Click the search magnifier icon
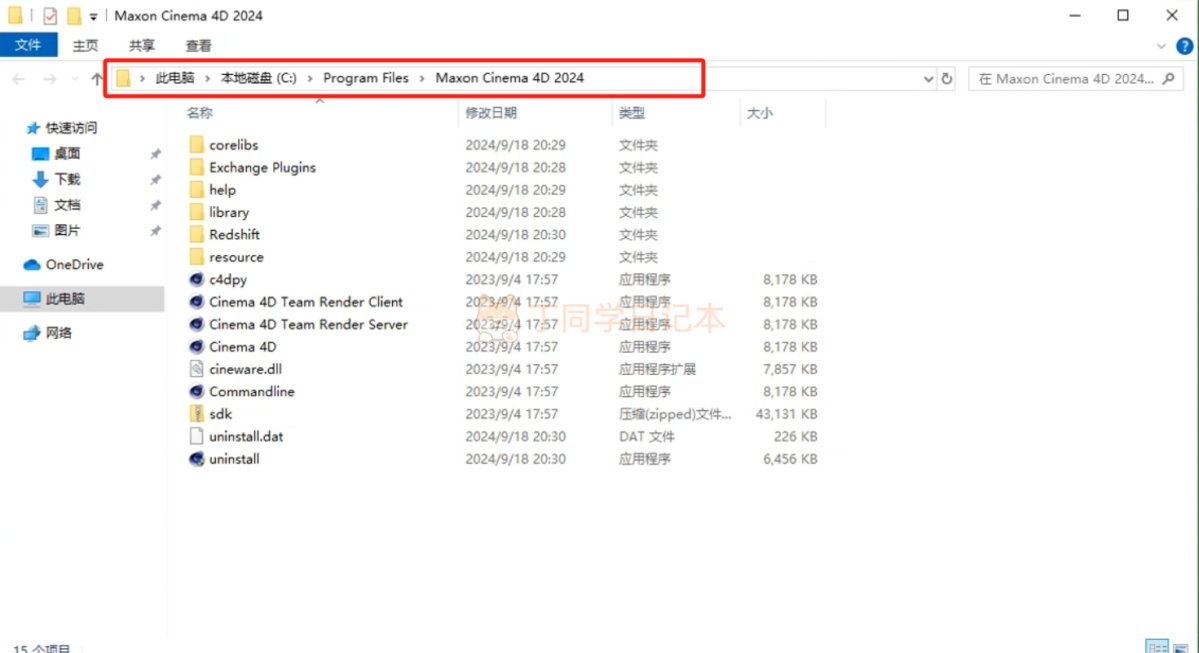 coord(1168,78)
